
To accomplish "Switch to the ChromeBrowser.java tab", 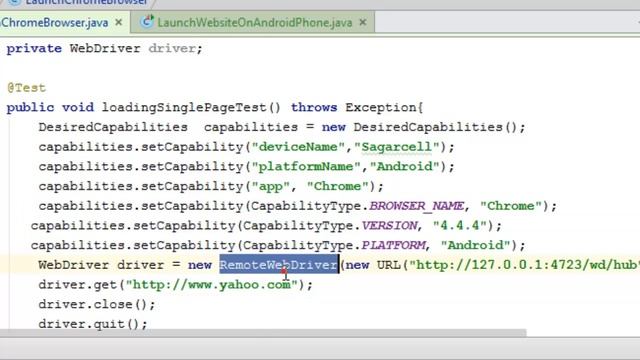I will (x=54, y=22).
